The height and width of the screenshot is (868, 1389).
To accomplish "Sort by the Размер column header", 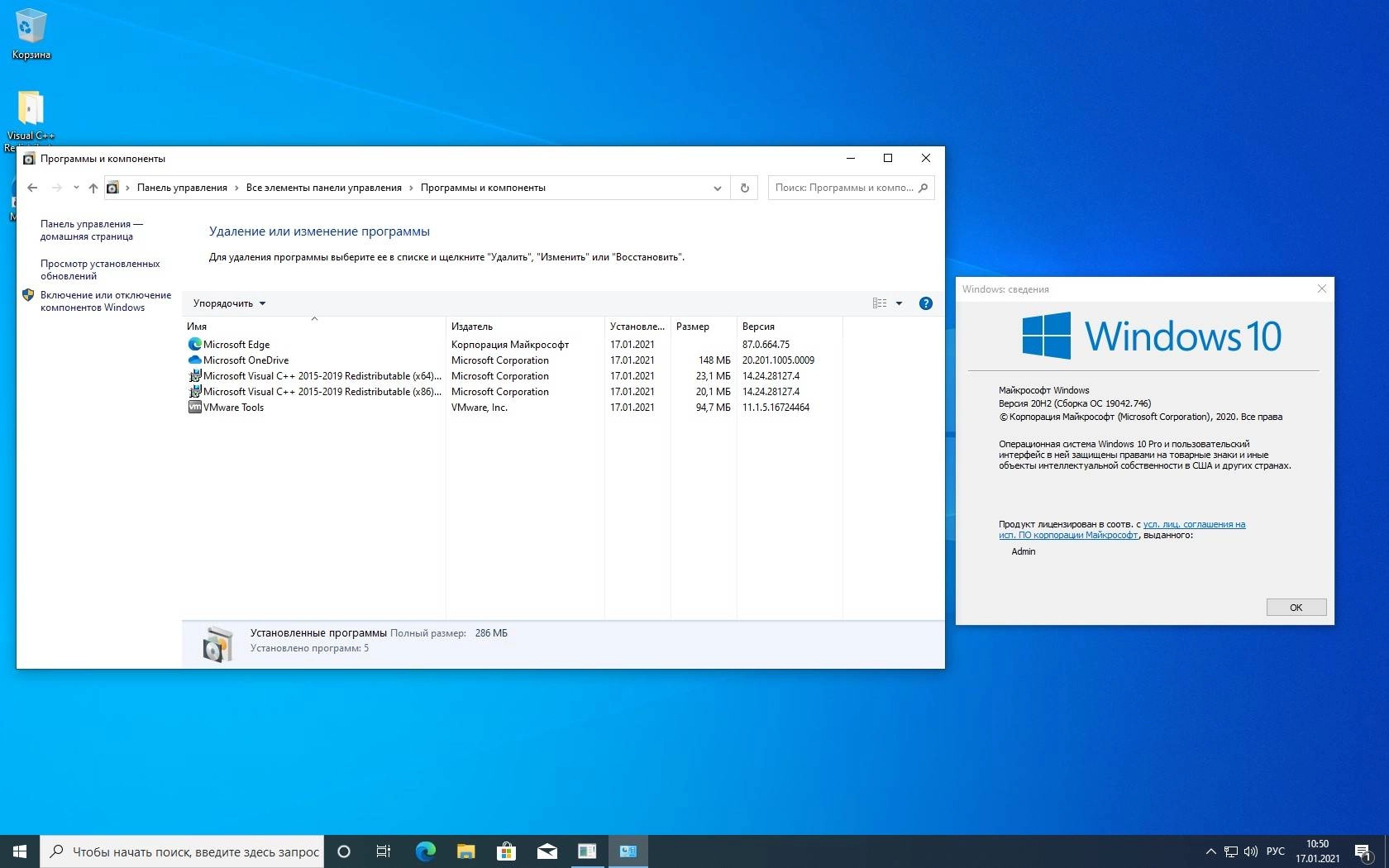I will [x=704, y=327].
